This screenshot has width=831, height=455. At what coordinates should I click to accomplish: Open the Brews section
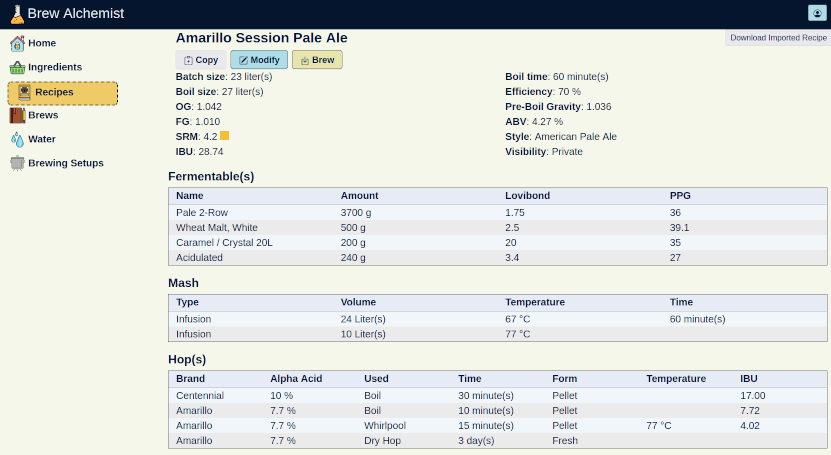(43, 115)
